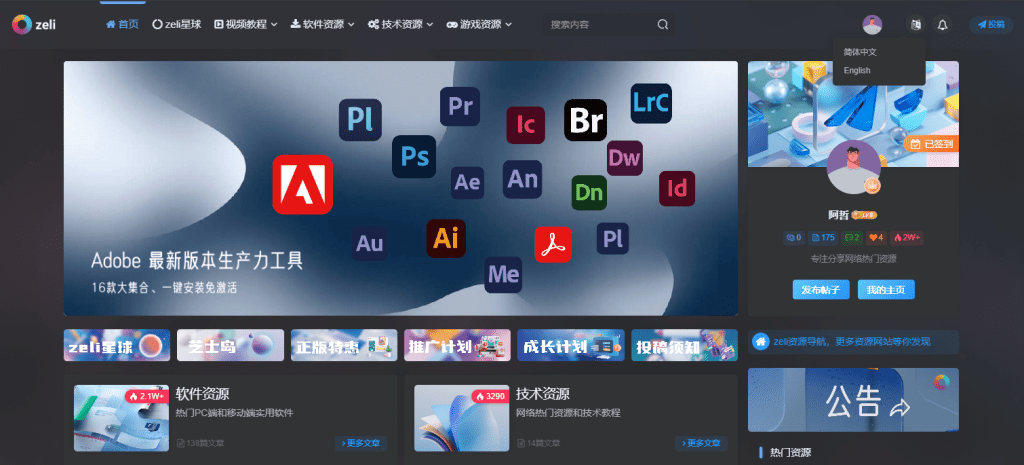Viewport: 1024px width, 465px height.
Task: Click the language translate icon
Action: click(916, 25)
